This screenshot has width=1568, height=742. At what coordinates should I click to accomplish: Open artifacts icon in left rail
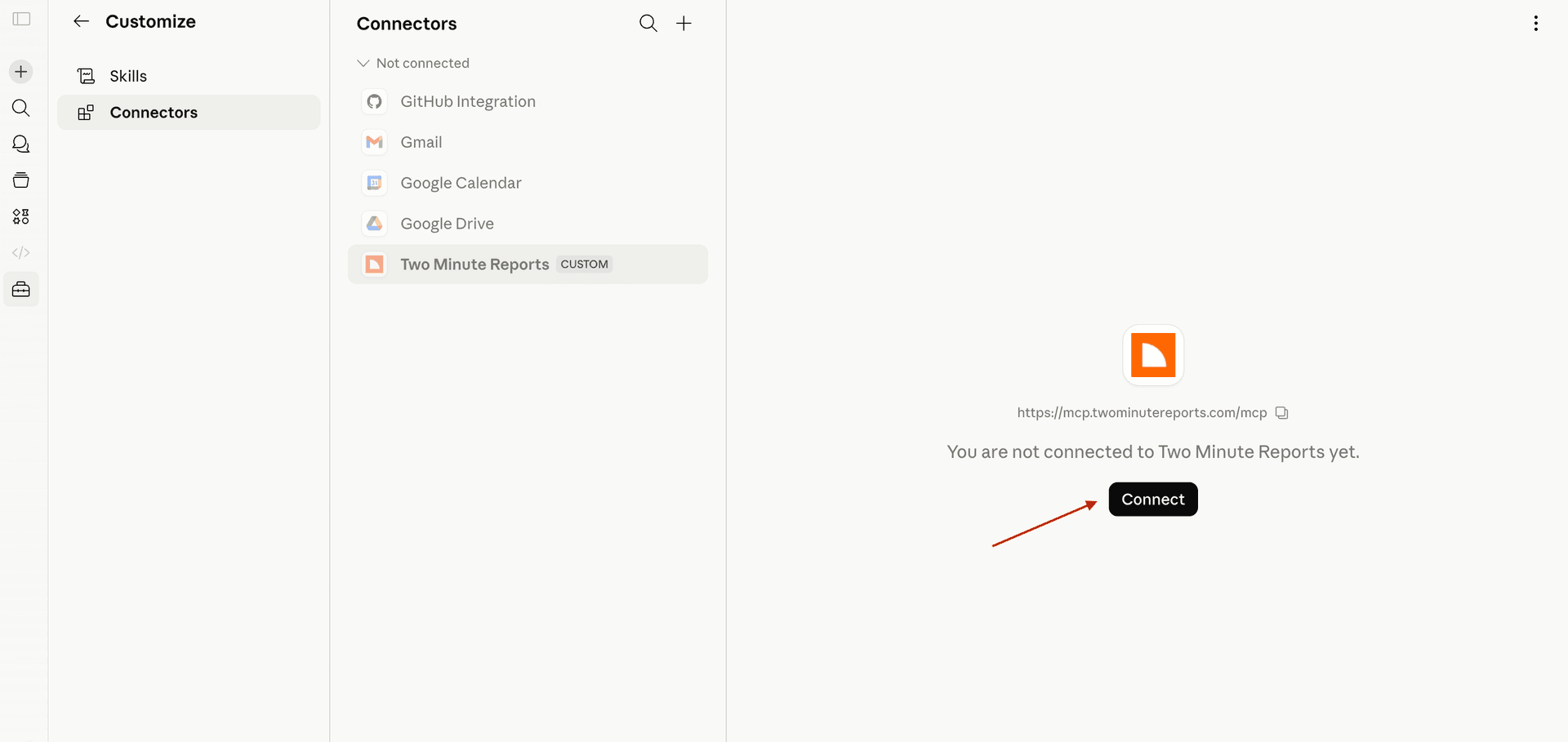(21, 216)
